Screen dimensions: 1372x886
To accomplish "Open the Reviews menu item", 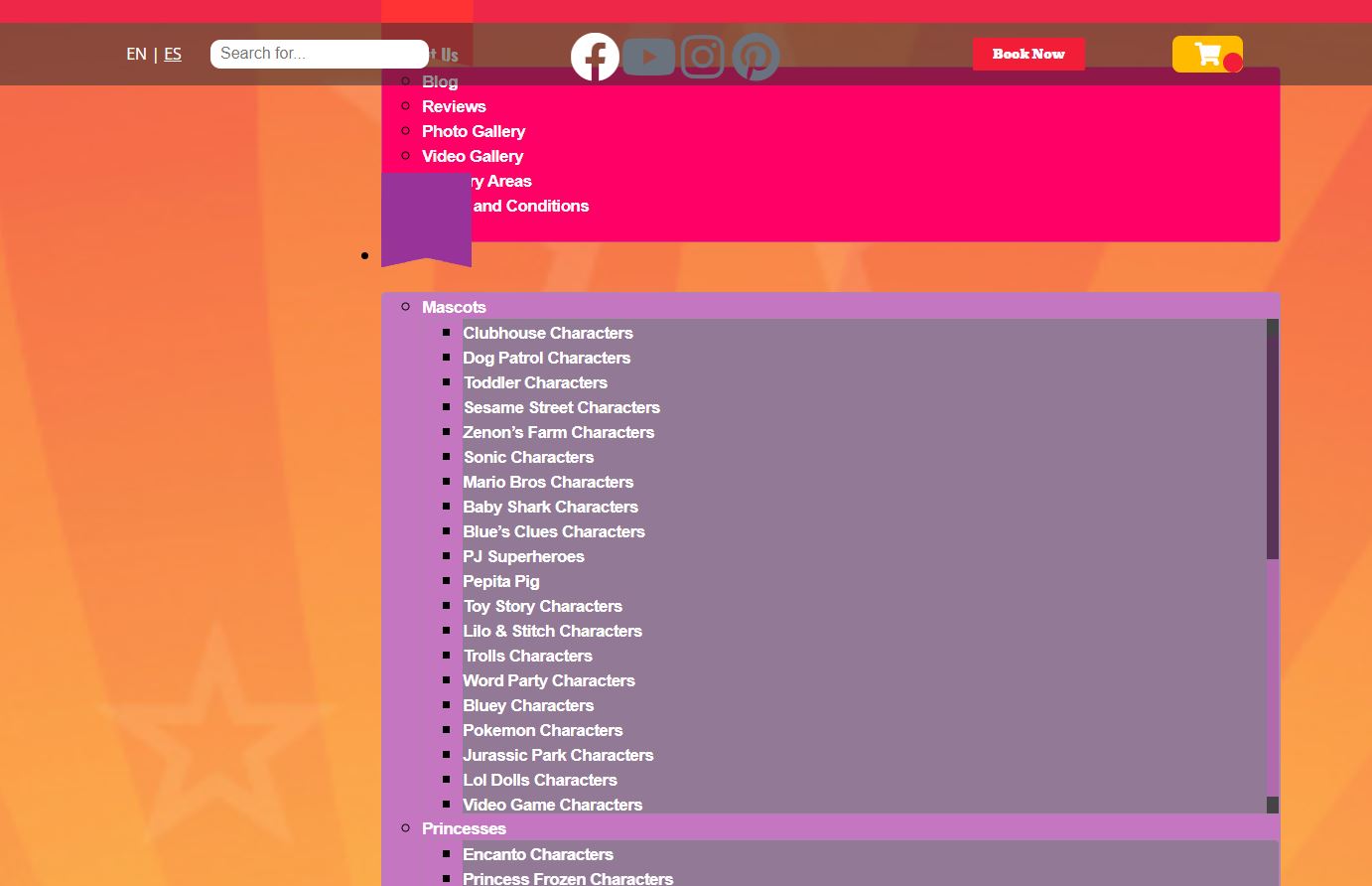I will click(454, 106).
